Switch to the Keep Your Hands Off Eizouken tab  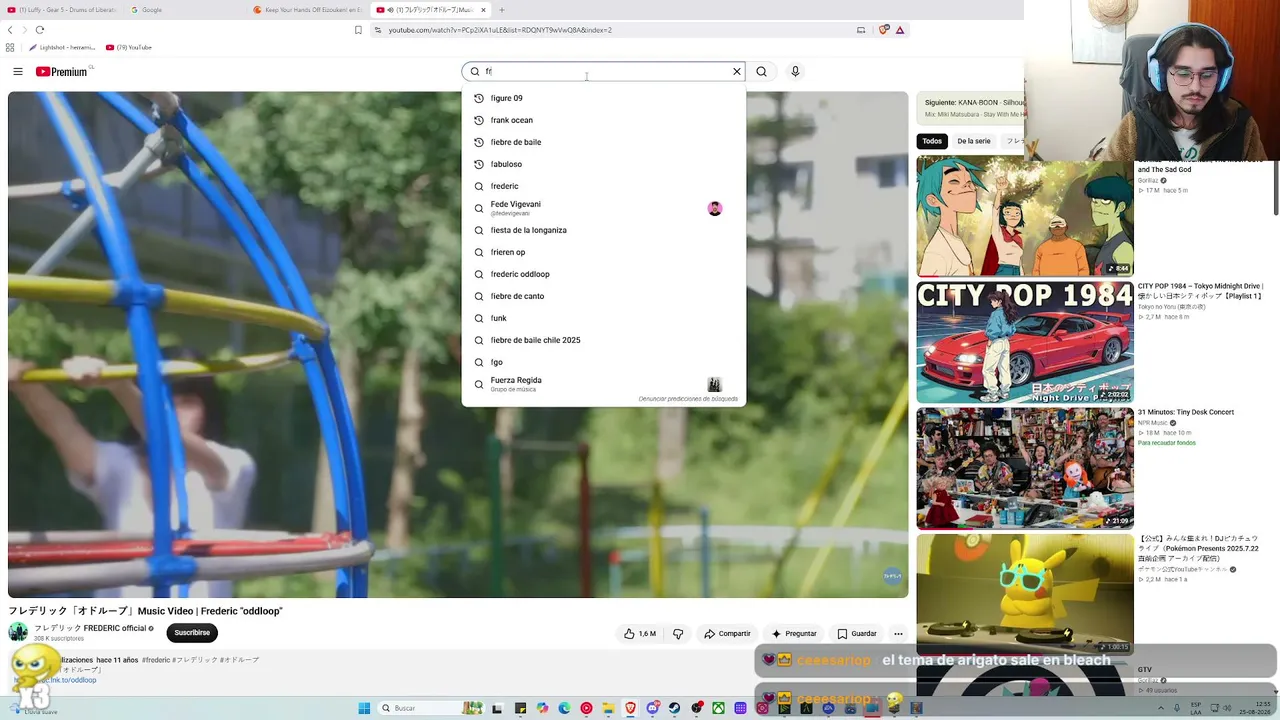point(308,10)
